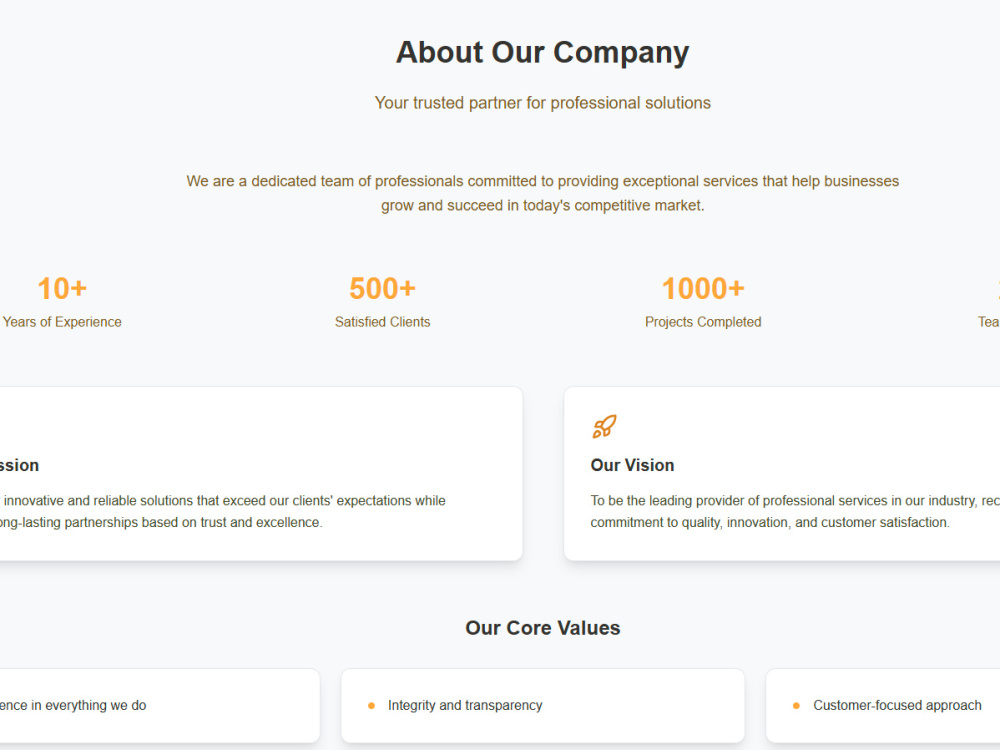This screenshot has width=1000, height=750.
Task: Click the 'everything we do' value card
Action: coord(159,705)
